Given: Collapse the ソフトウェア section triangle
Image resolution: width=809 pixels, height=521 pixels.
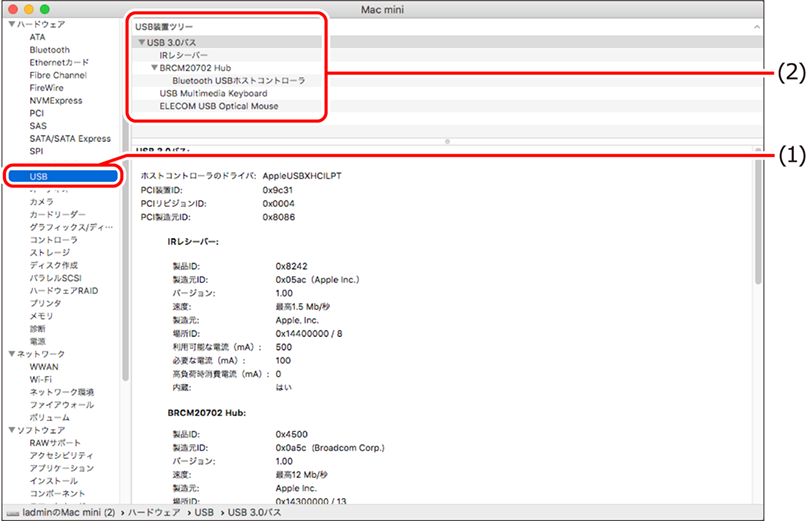Looking at the screenshot, I should (11, 430).
